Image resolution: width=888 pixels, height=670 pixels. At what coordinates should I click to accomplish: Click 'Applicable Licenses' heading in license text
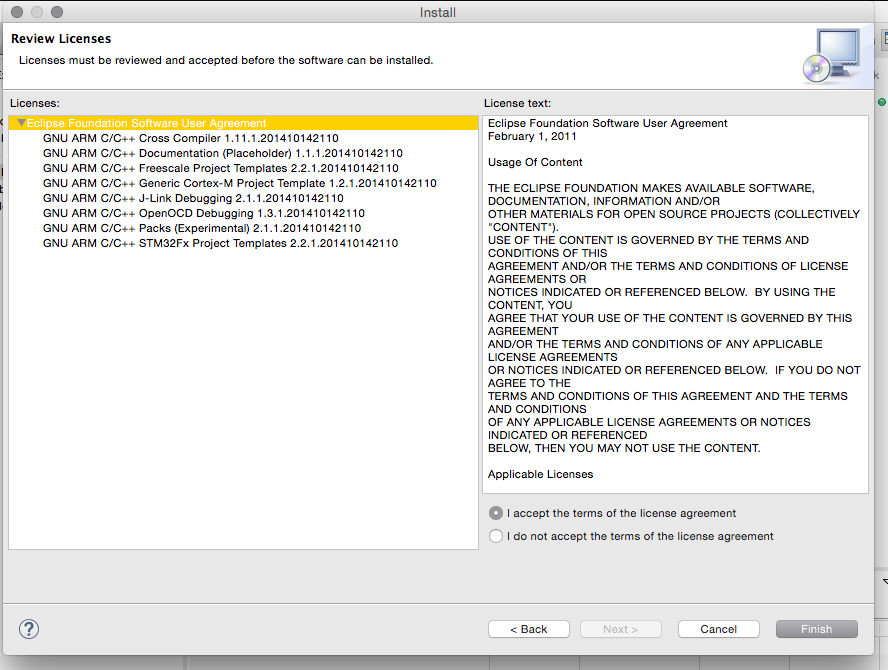[540, 475]
